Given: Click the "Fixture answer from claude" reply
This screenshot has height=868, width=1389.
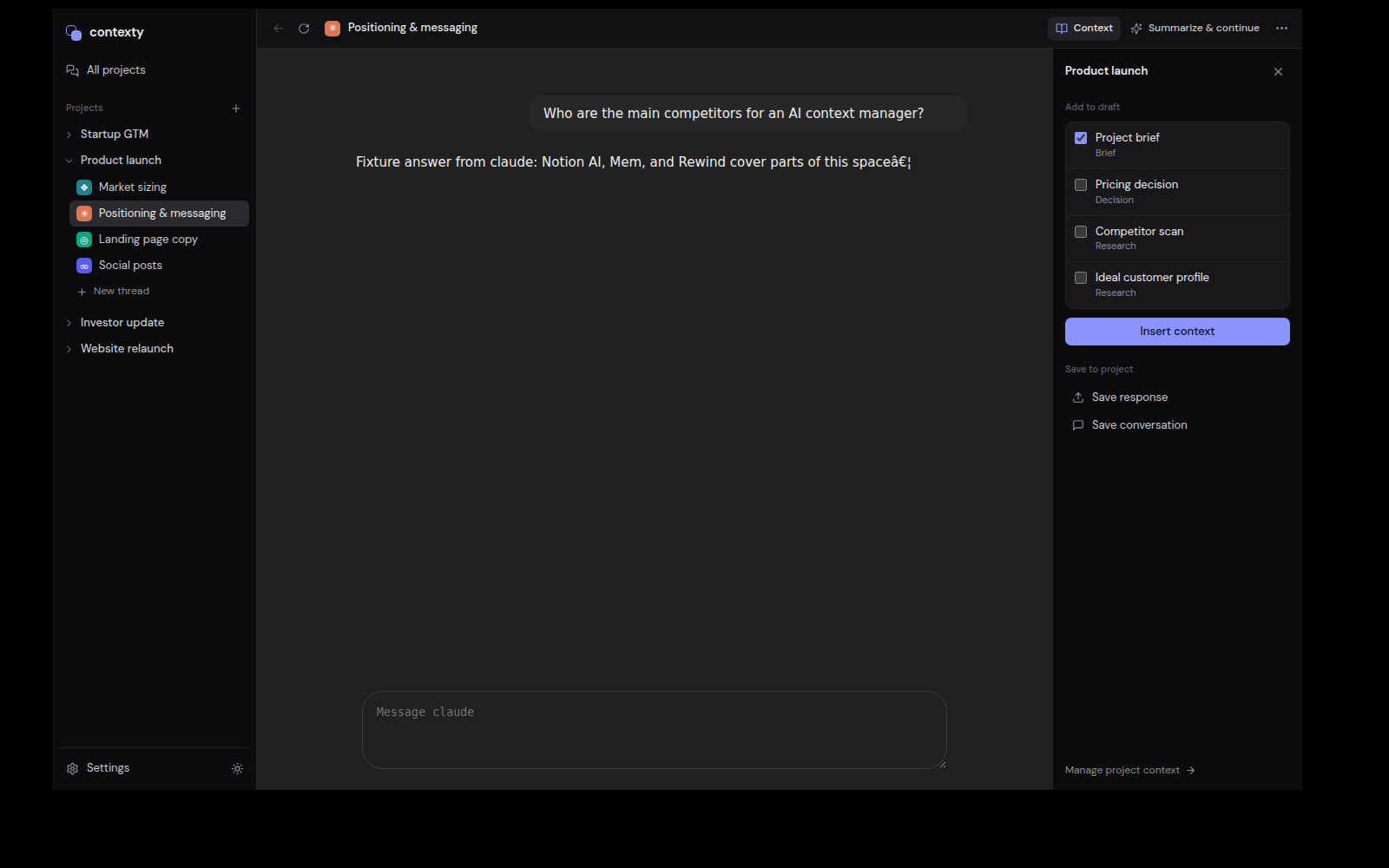Looking at the screenshot, I should (x=633, y=162).
